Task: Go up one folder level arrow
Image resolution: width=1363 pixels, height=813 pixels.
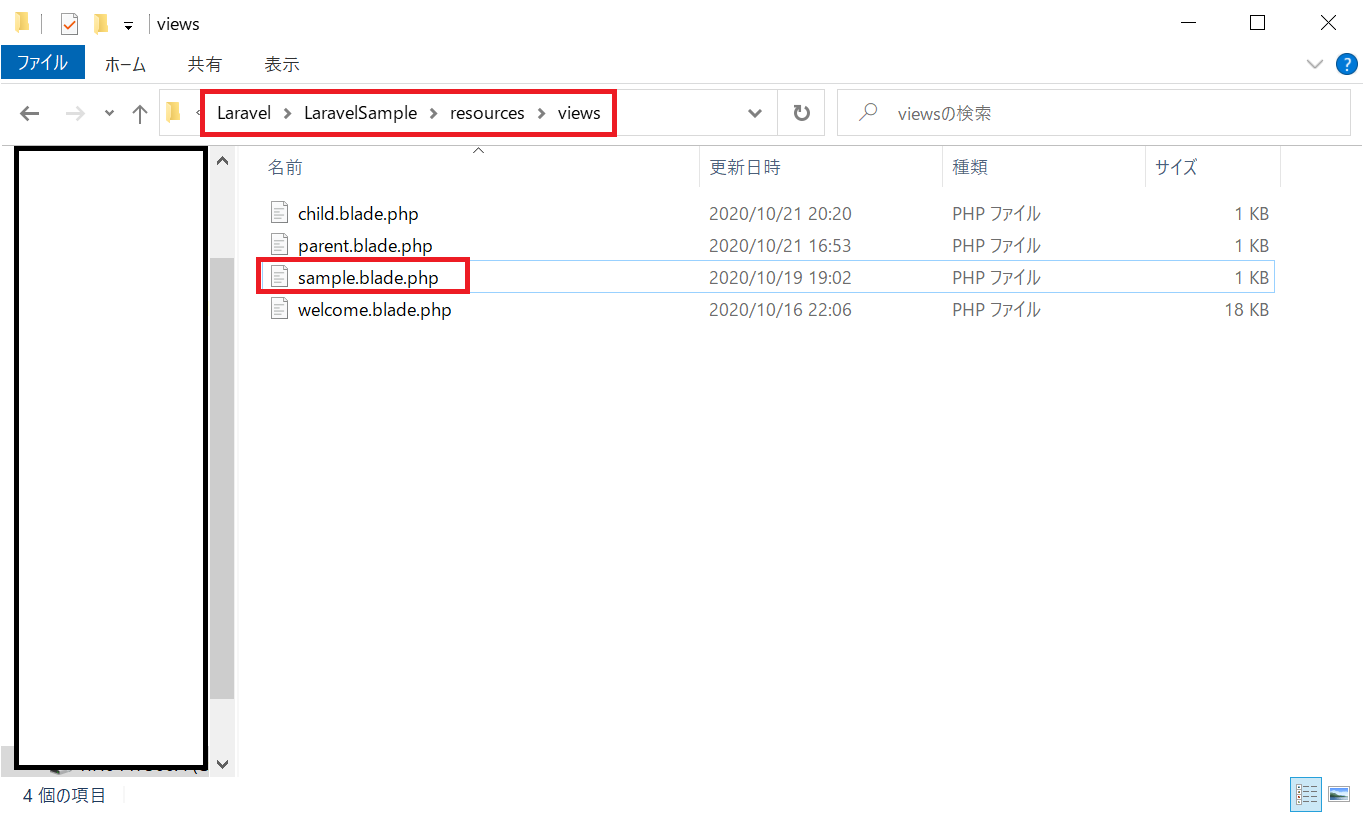Action: pyautogui.click(x=140, y=113)
